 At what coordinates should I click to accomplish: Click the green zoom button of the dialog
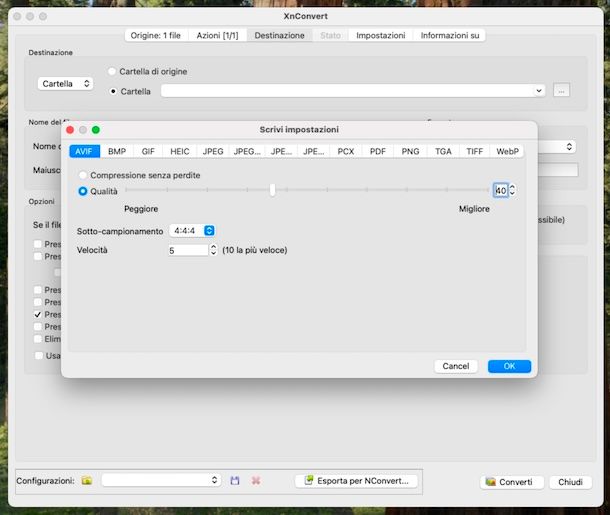click(x=96, y=130)
